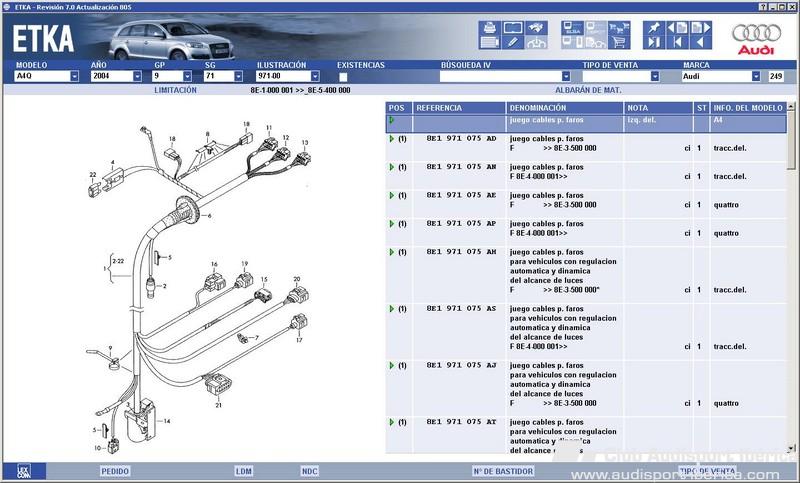Click the help button in title bar
The image size is (800, 483).
[762, 7]
